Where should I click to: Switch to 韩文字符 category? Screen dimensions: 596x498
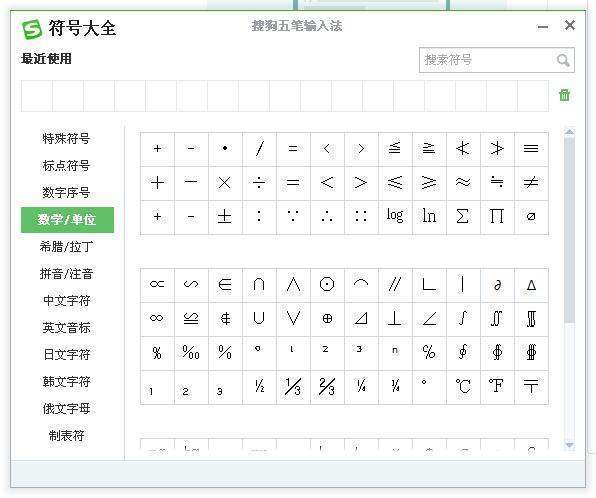pyautogui.click(x=66, y=382)
